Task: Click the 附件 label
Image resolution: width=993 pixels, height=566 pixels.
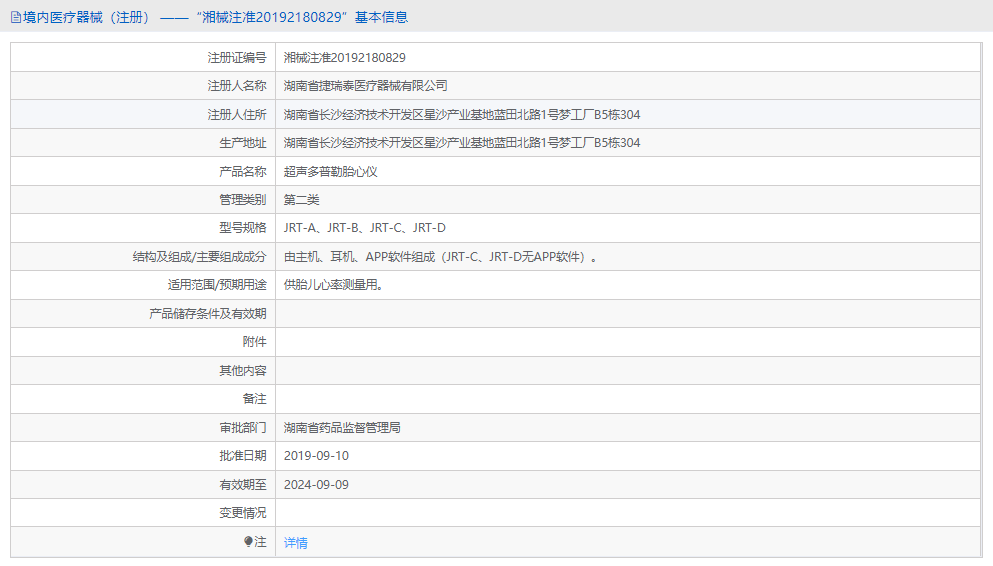Action: click(255, 341)
